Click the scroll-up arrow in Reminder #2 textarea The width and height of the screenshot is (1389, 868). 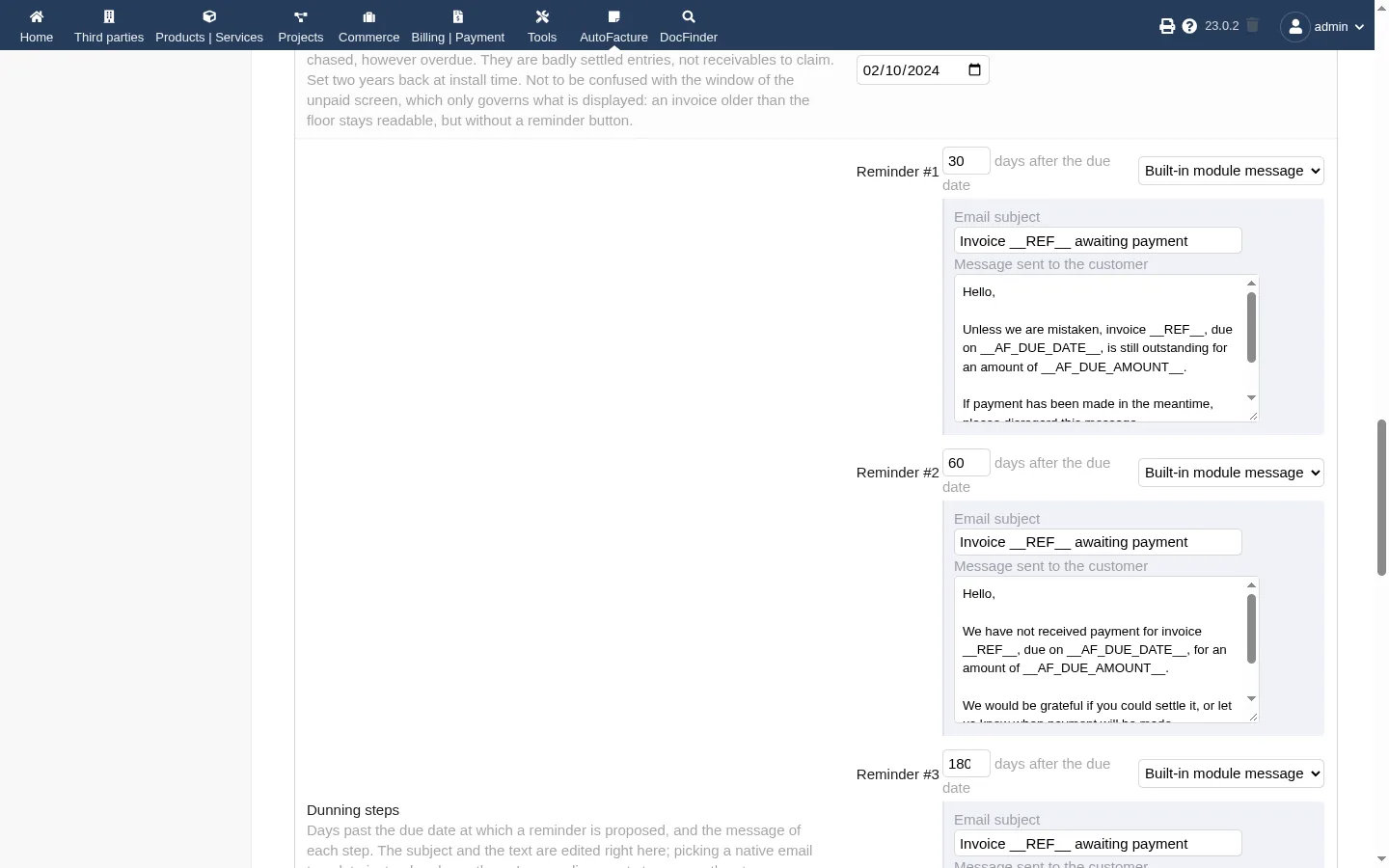(x=1251, y=585)
